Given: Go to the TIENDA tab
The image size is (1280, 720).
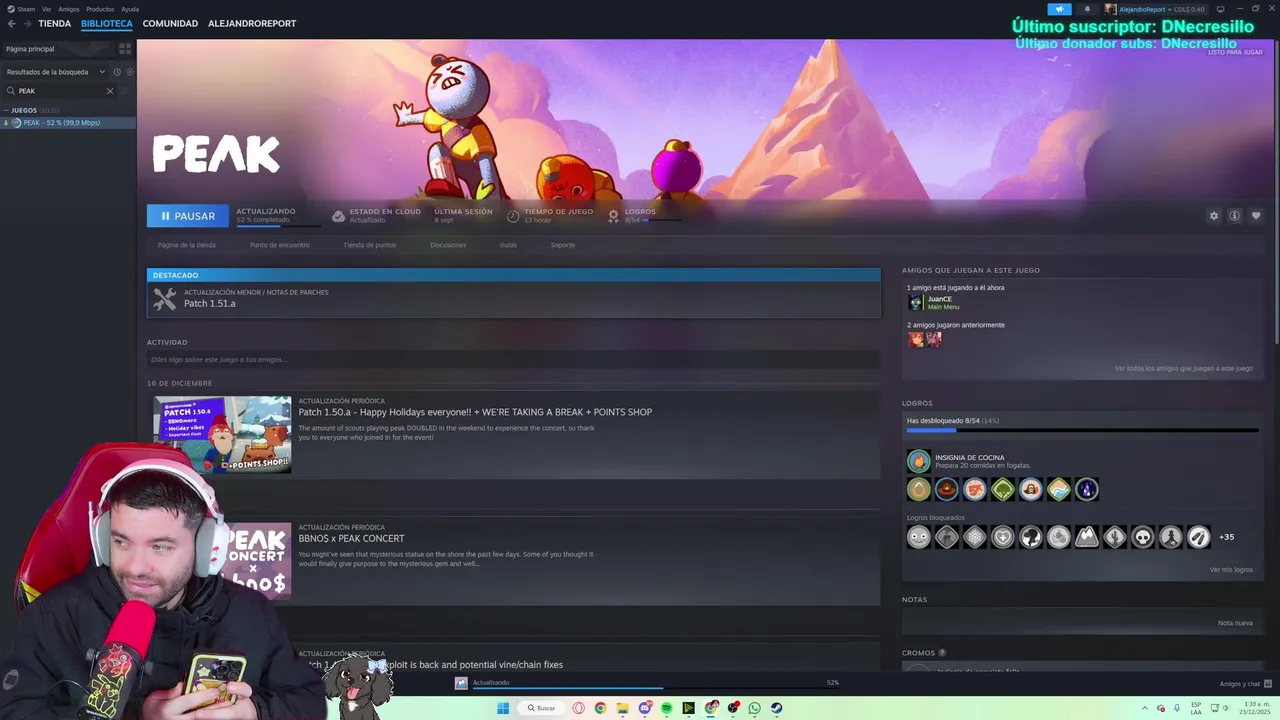Looking at the screenshot, I should point(55,23).
